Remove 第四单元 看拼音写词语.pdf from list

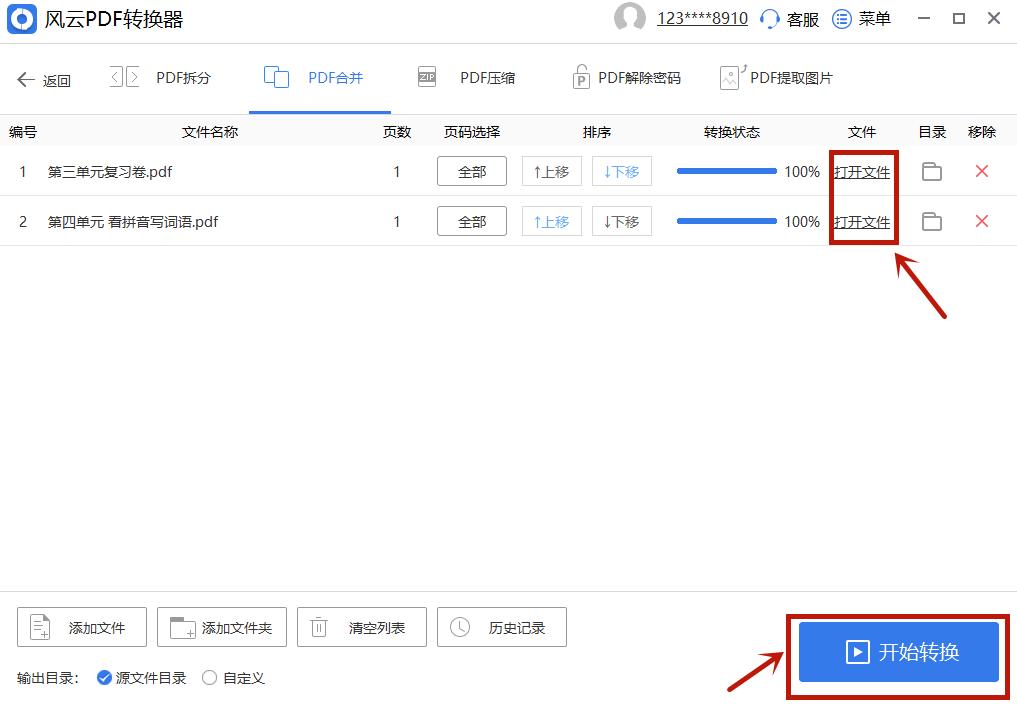[981, 221]
